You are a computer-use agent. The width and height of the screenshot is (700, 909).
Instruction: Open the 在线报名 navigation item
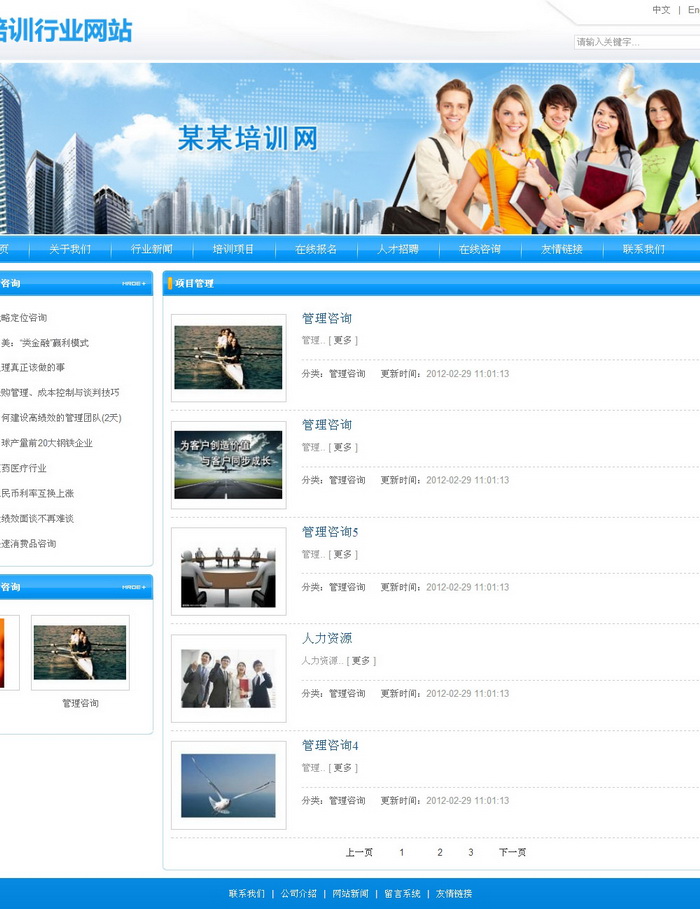(315, 249)
